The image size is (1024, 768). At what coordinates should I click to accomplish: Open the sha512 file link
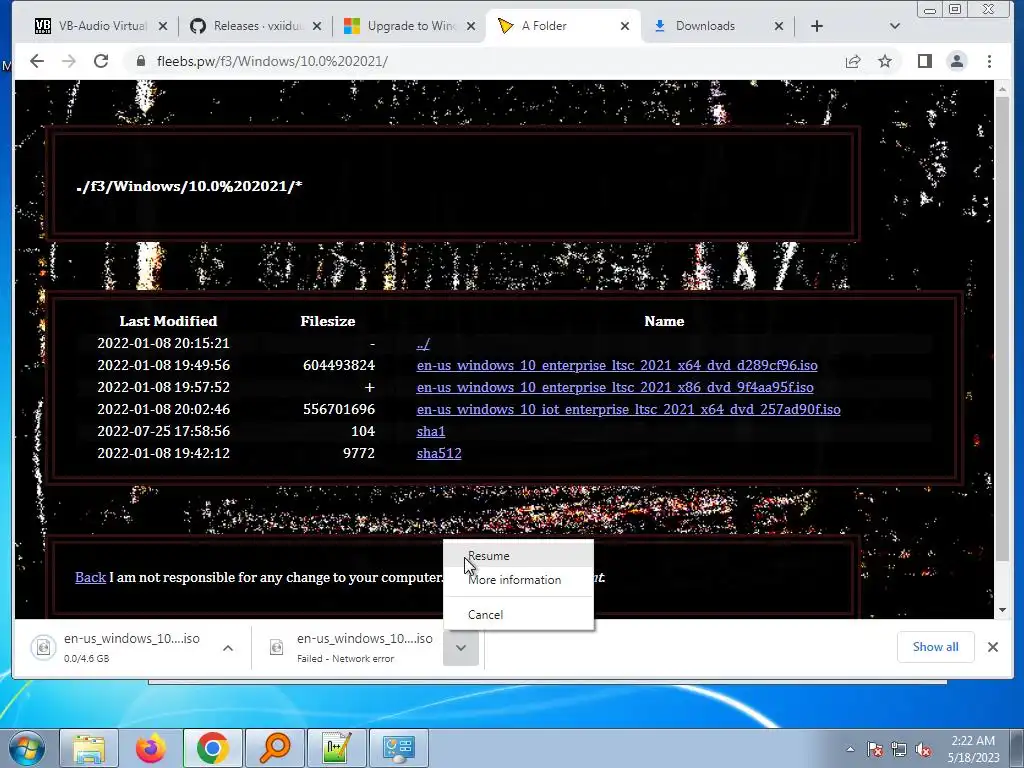click(439, 453)
